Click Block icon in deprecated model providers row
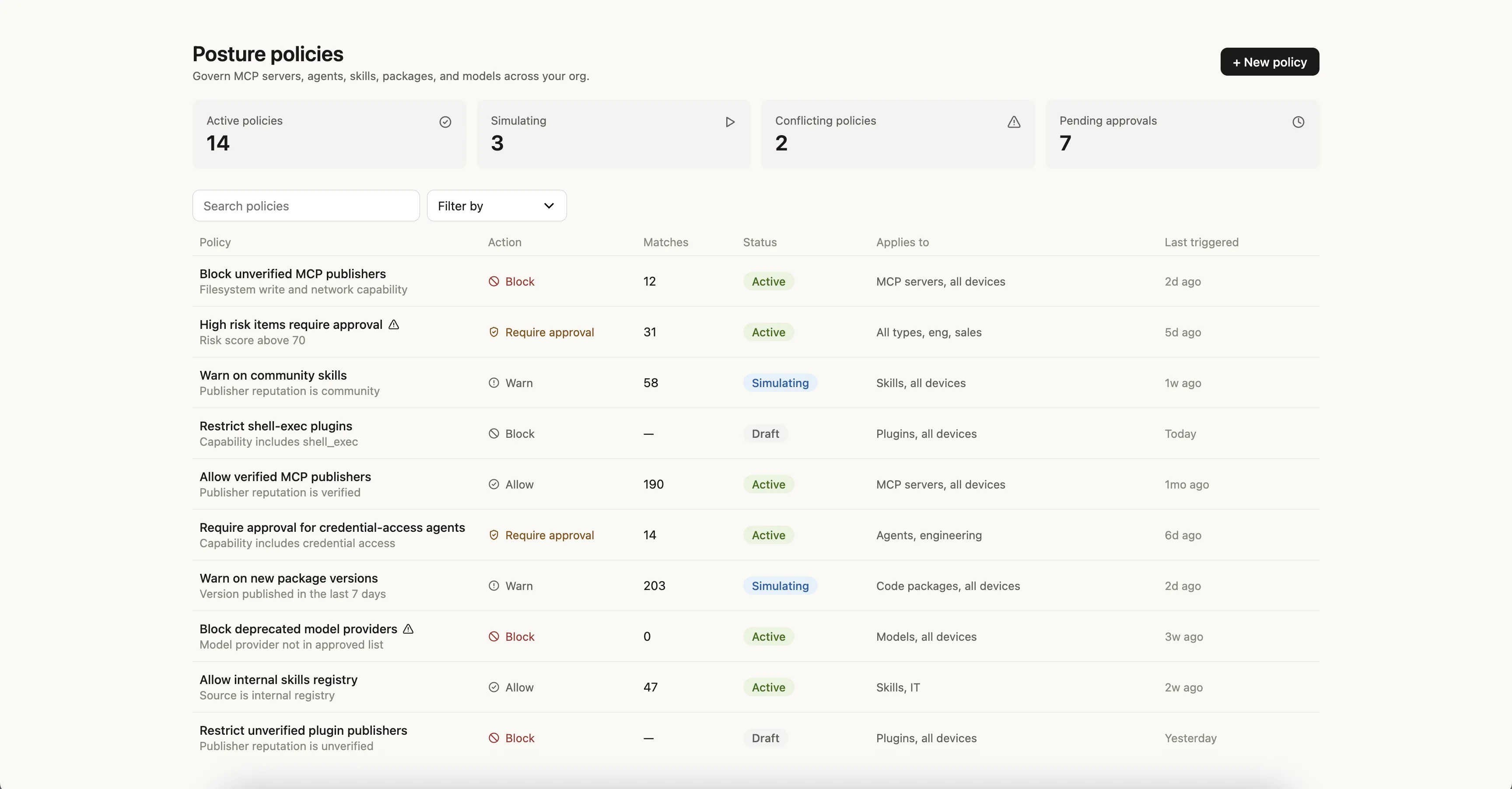 tap(493, 636)
